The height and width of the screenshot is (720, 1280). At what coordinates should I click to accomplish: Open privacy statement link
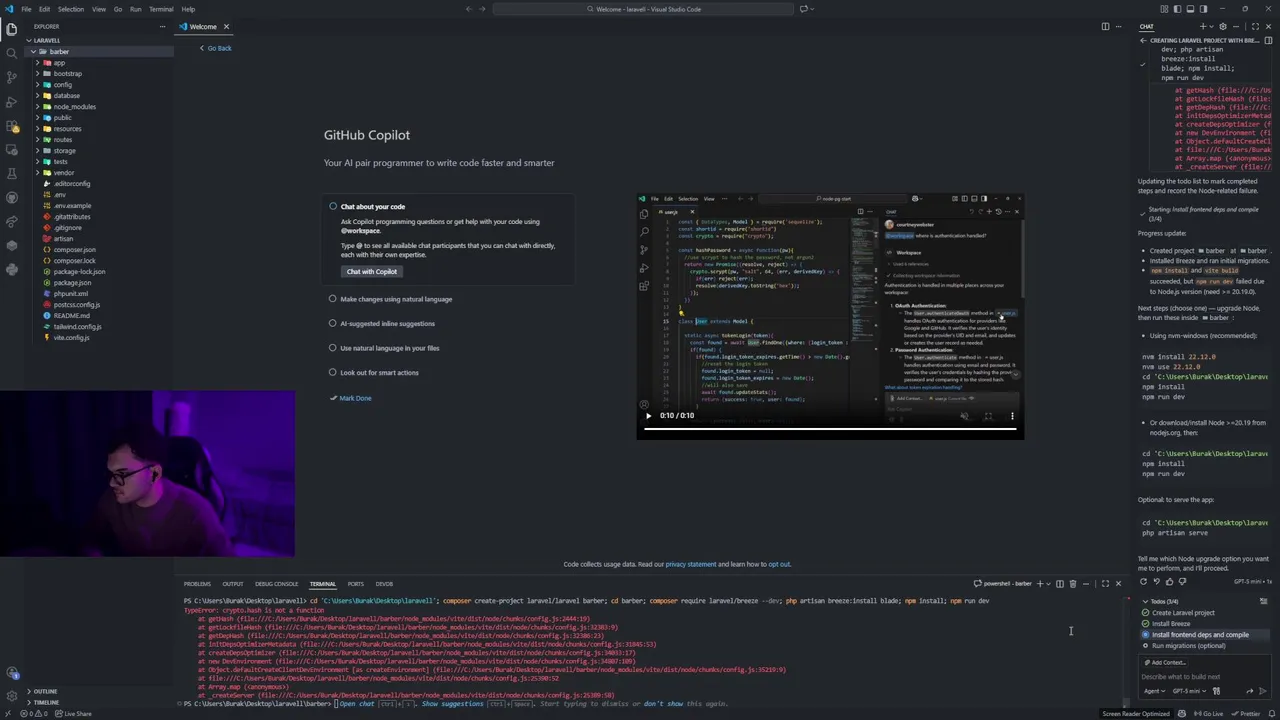point(690,564)
